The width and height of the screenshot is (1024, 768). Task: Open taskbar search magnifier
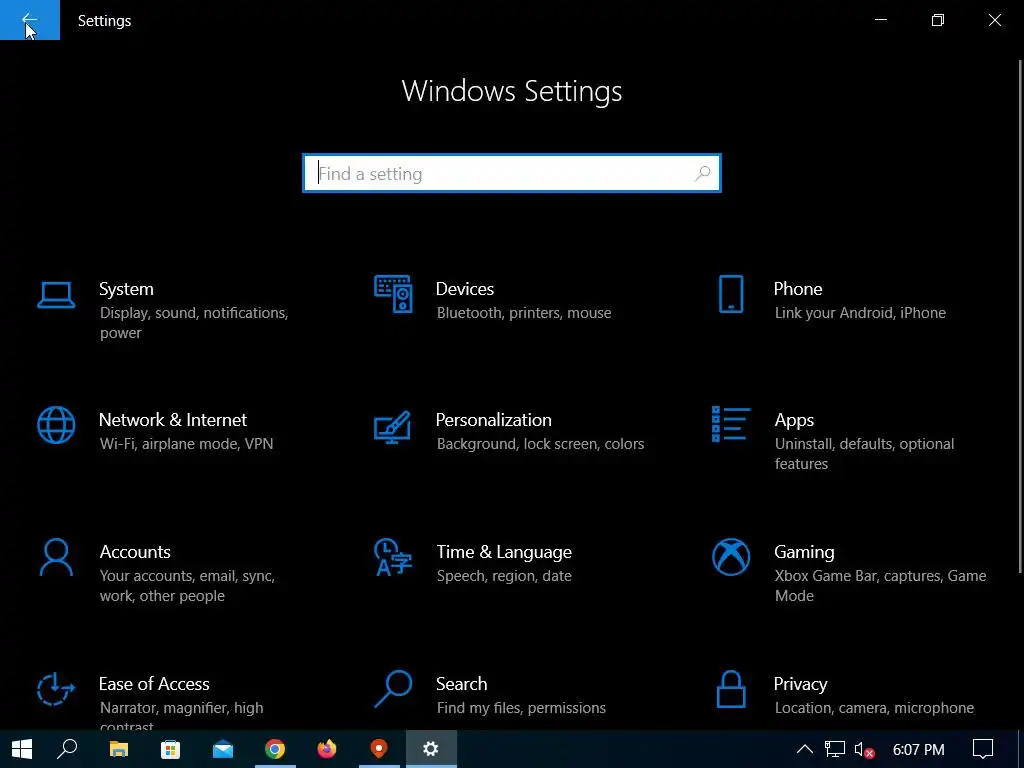[x=67, y=749]
